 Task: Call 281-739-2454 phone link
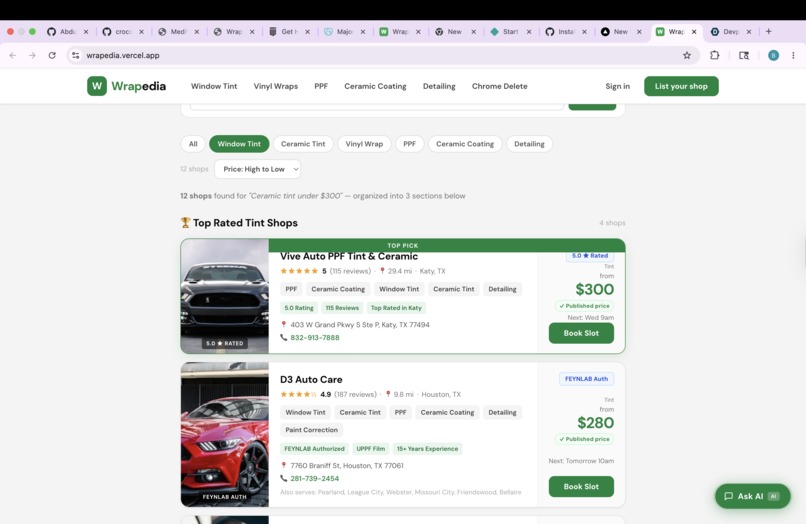(315, 479)
